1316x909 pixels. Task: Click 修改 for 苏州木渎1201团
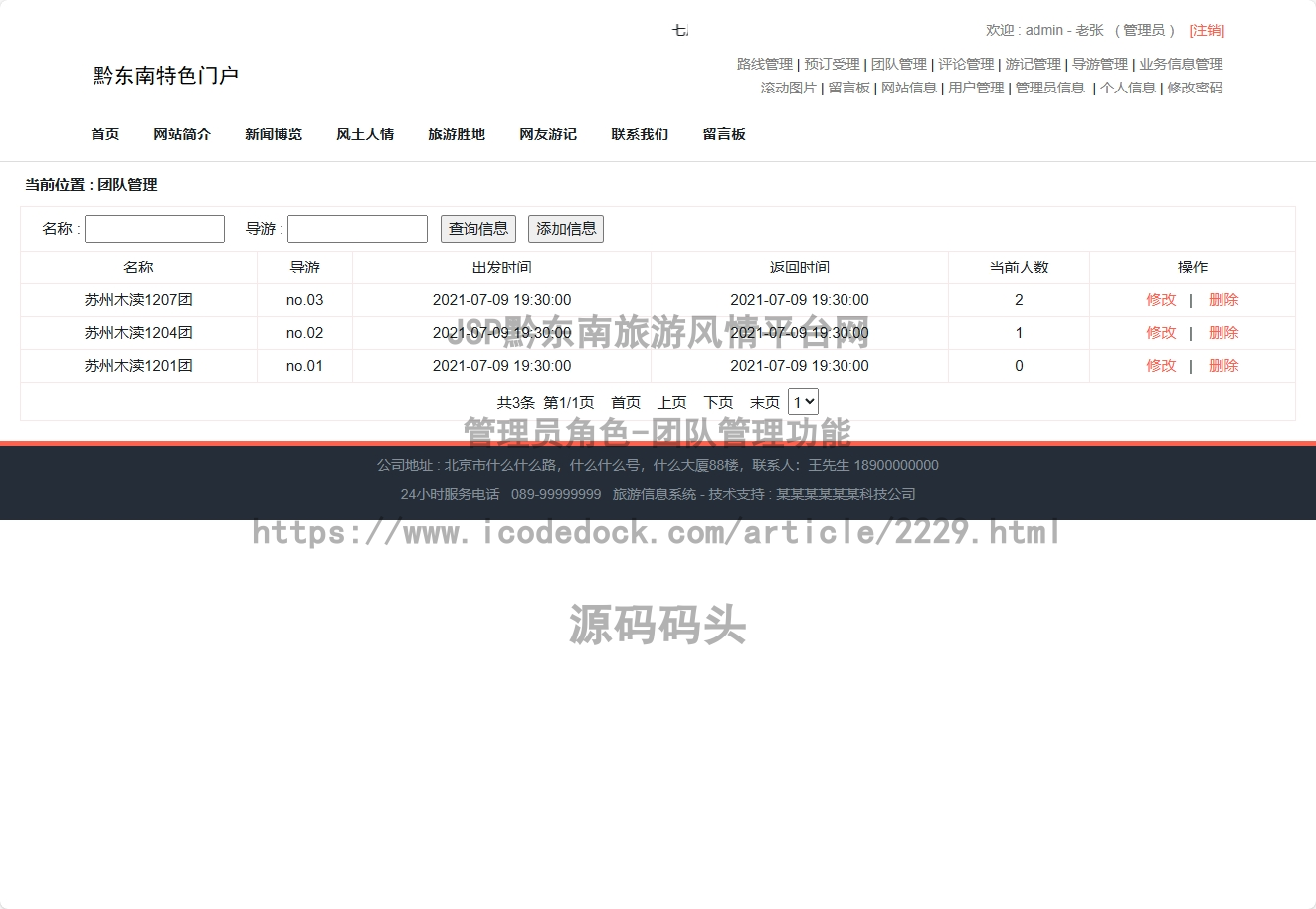coord(1161,366)
